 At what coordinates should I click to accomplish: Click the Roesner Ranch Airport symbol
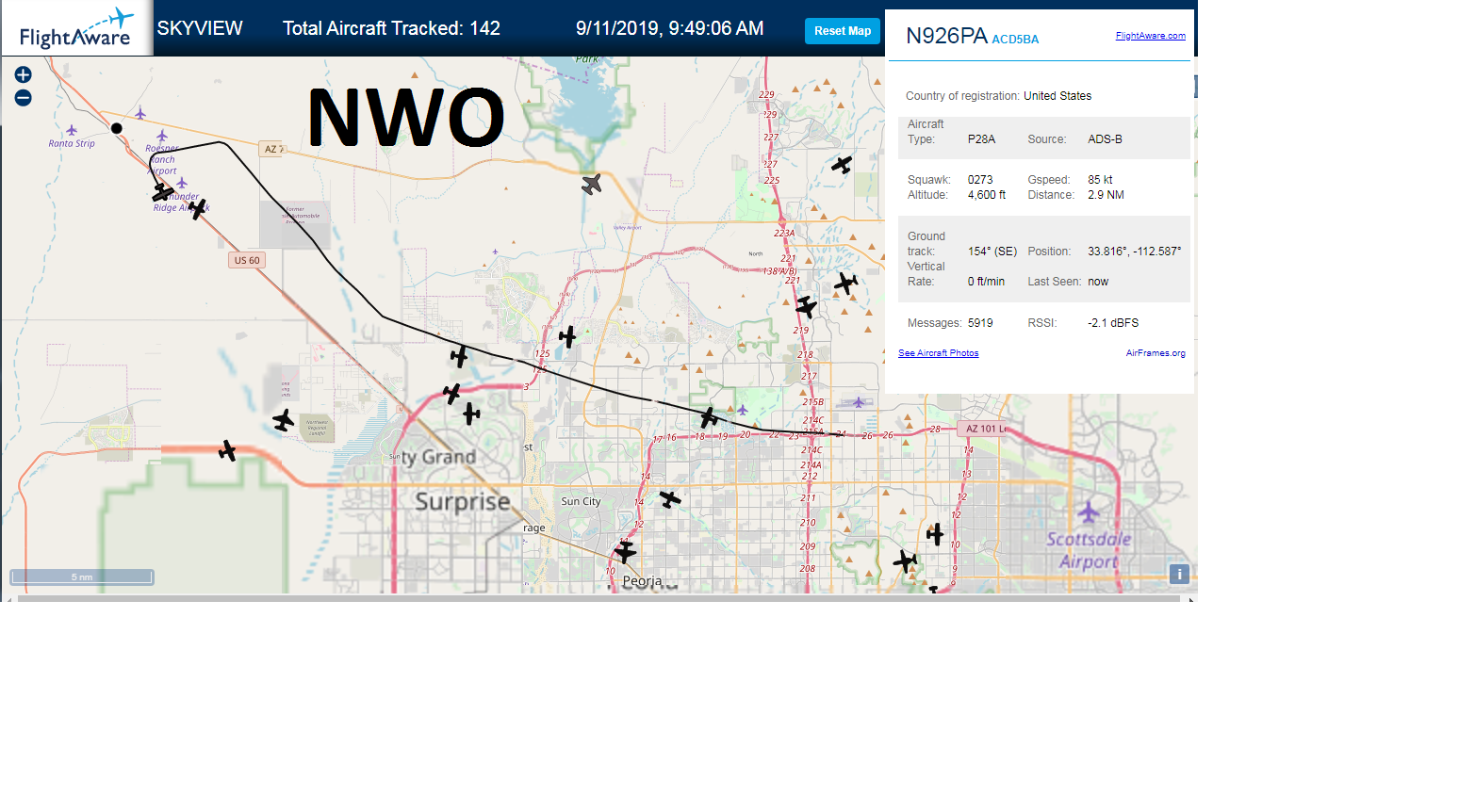tap(162, 136)
